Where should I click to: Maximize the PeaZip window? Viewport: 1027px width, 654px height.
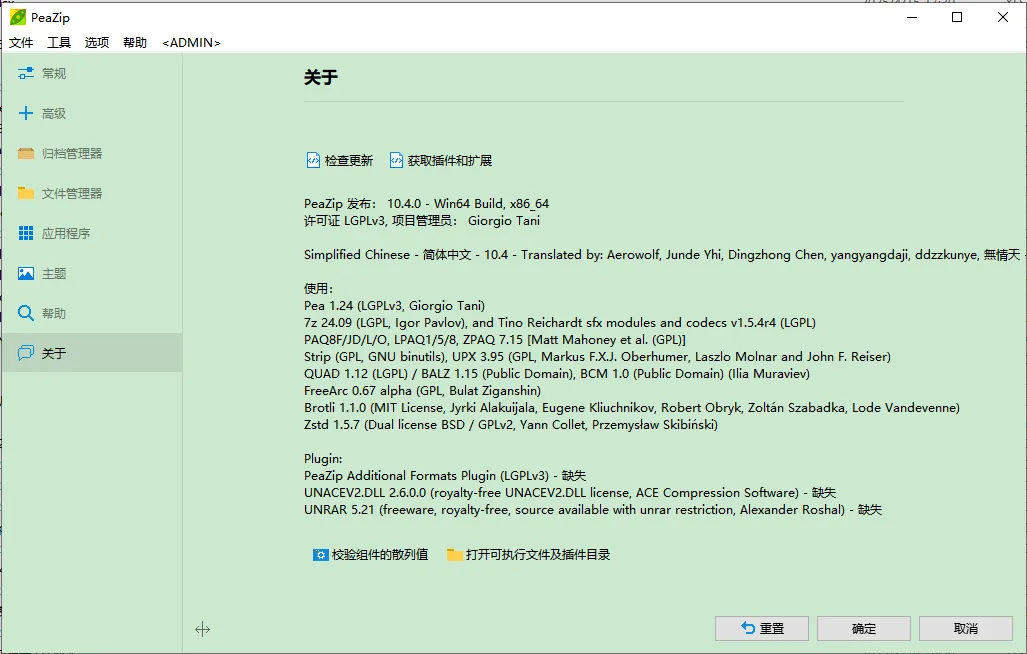pyautogui.click(x=957, y=17)
